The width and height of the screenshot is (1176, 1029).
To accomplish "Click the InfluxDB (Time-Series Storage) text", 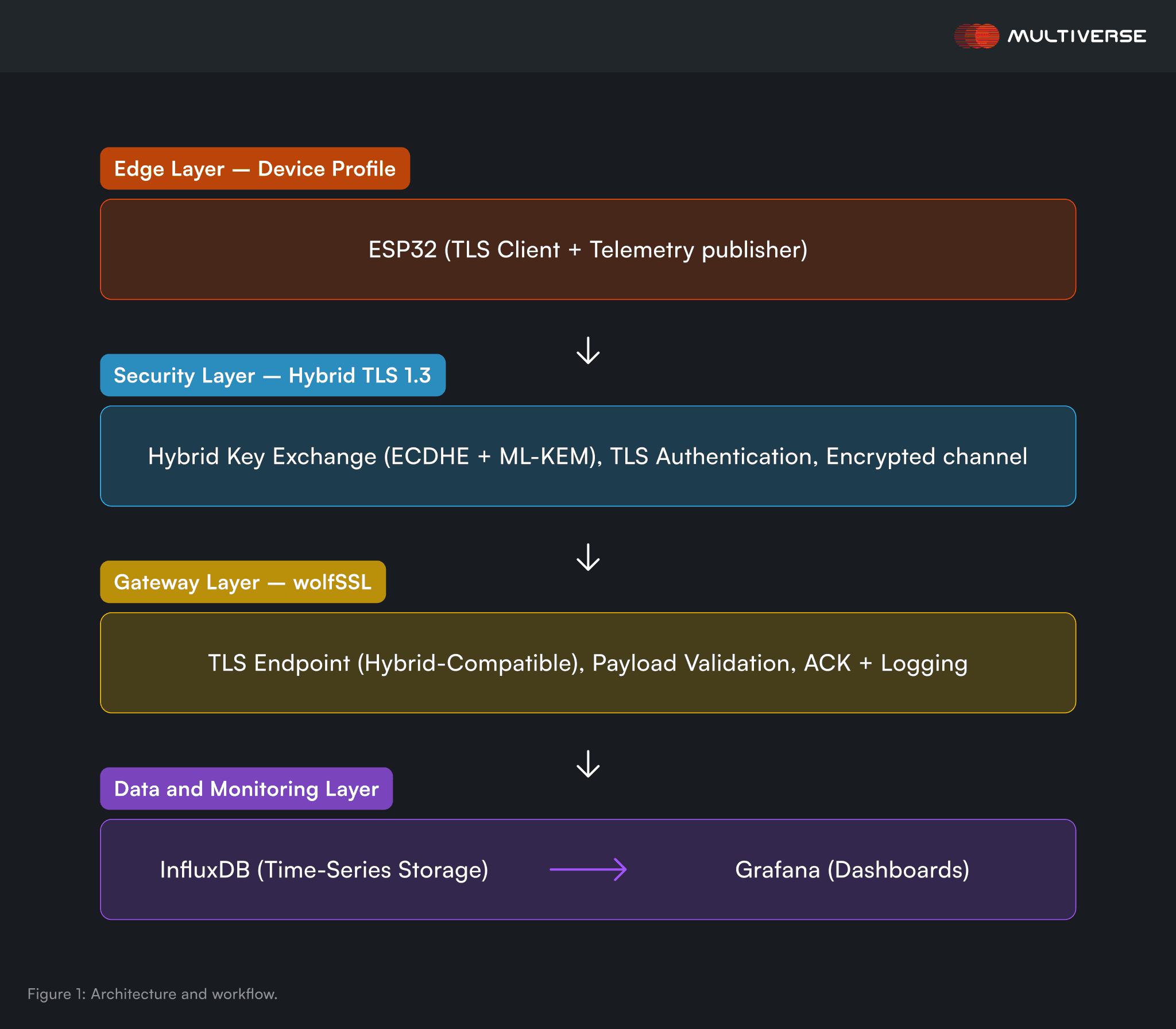I will [324, 869].
